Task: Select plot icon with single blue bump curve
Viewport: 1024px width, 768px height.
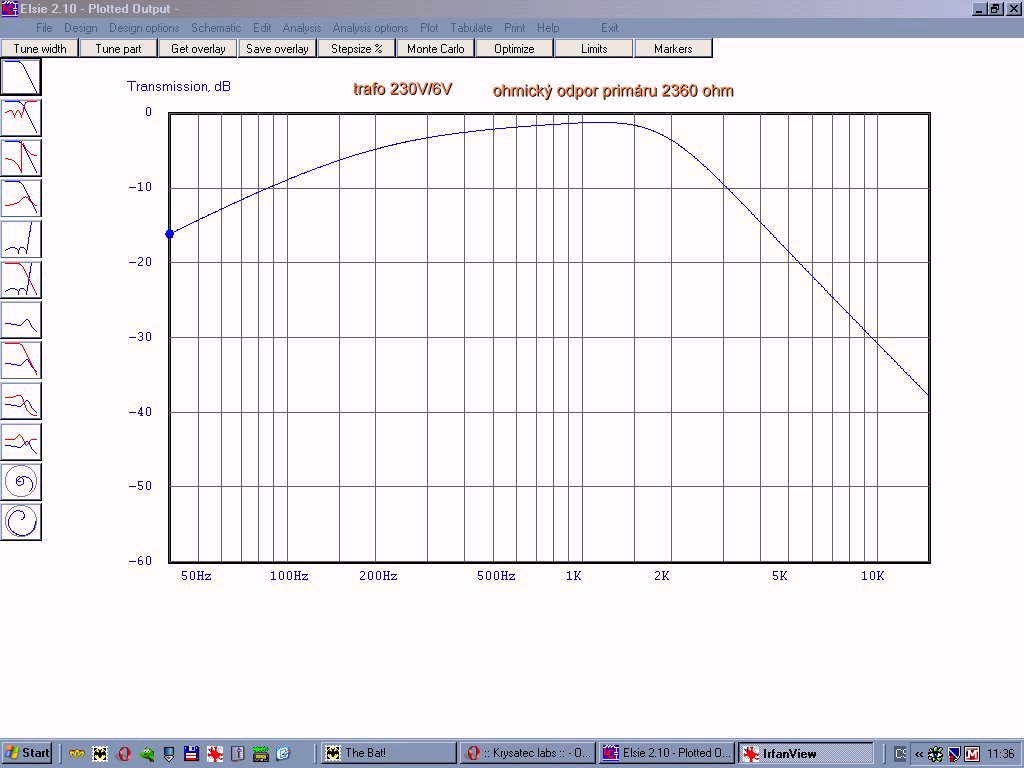Action: point(21,320)
